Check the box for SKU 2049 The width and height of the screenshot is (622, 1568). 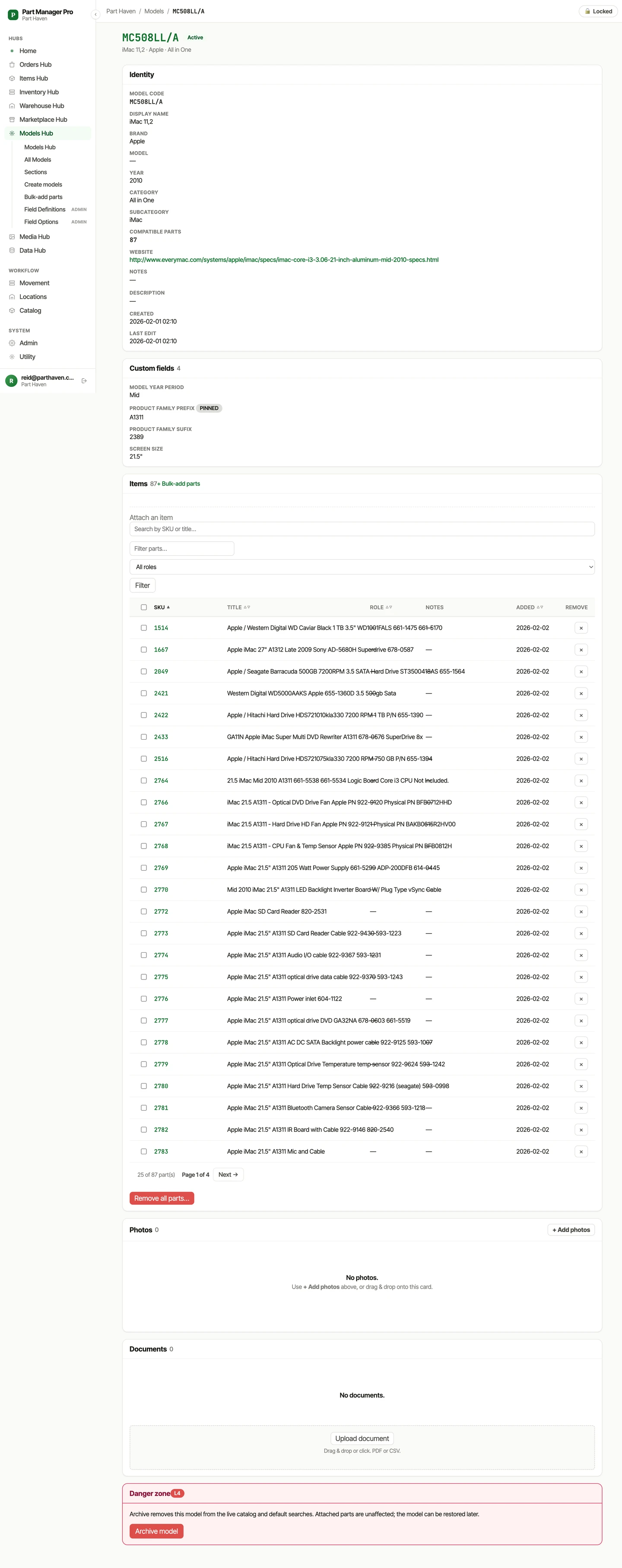click(144, 672)
